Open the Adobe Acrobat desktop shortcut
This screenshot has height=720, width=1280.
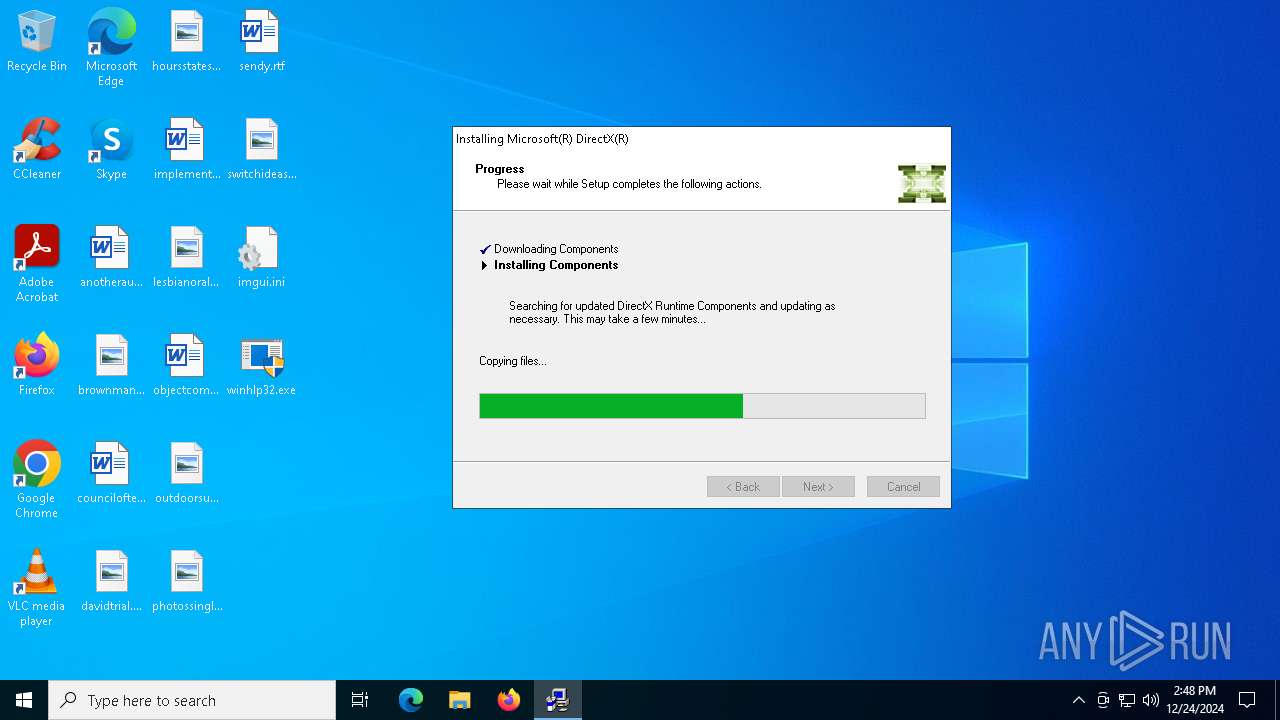click(x=37, y=264)
